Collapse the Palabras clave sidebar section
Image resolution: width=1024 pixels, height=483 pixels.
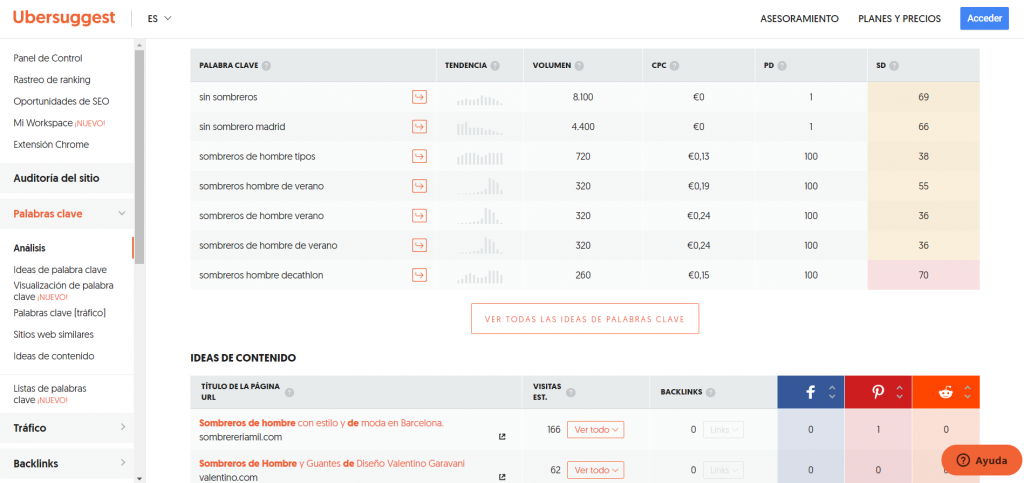[x=122, y=213]
